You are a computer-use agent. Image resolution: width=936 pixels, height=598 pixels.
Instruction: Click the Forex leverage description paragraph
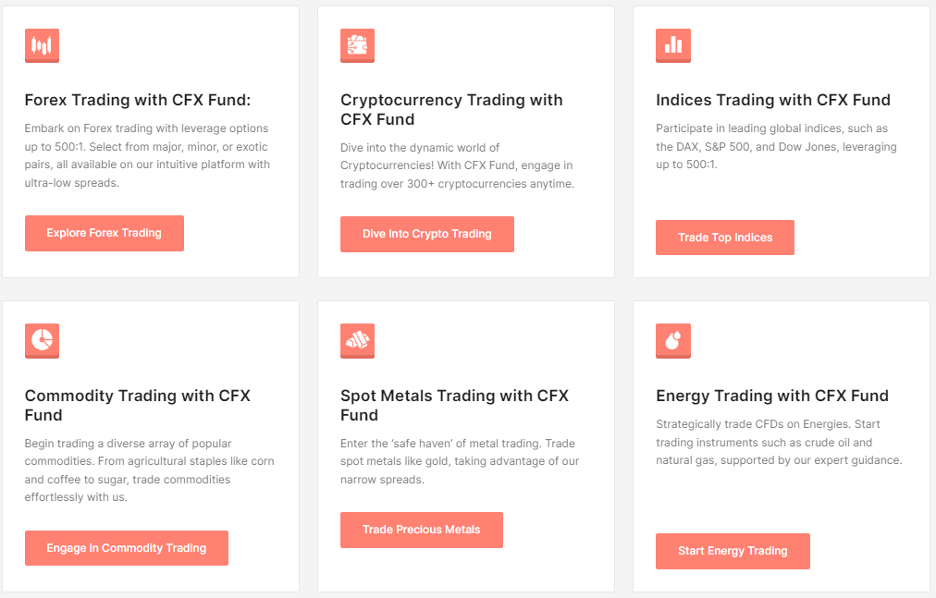pos(147,155)
